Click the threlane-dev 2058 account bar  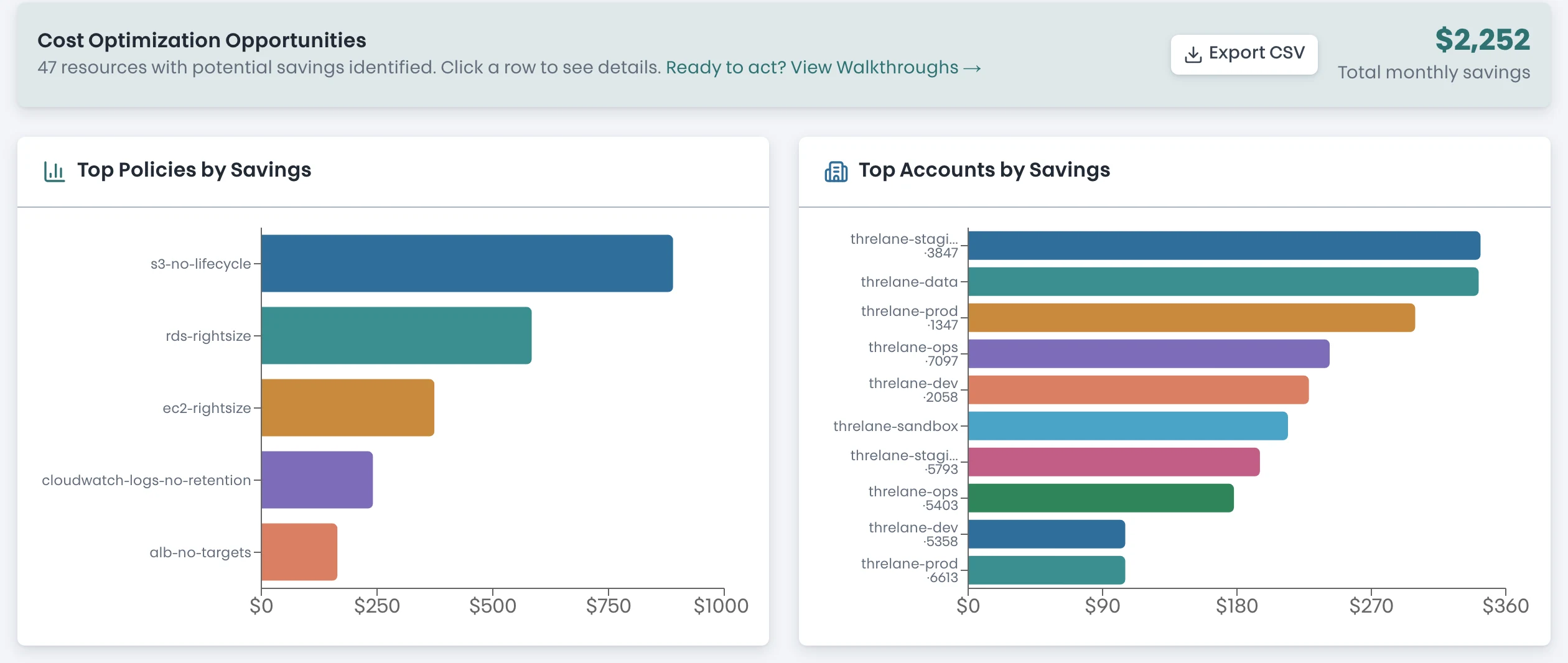pos(1138,390)
